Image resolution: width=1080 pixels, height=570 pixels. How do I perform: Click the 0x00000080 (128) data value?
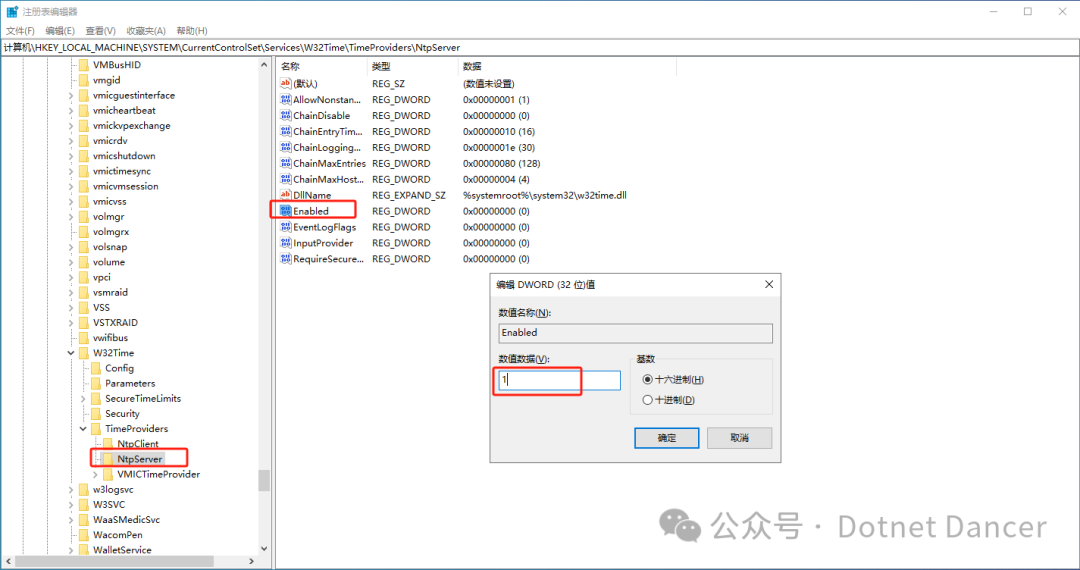point(501,163)
